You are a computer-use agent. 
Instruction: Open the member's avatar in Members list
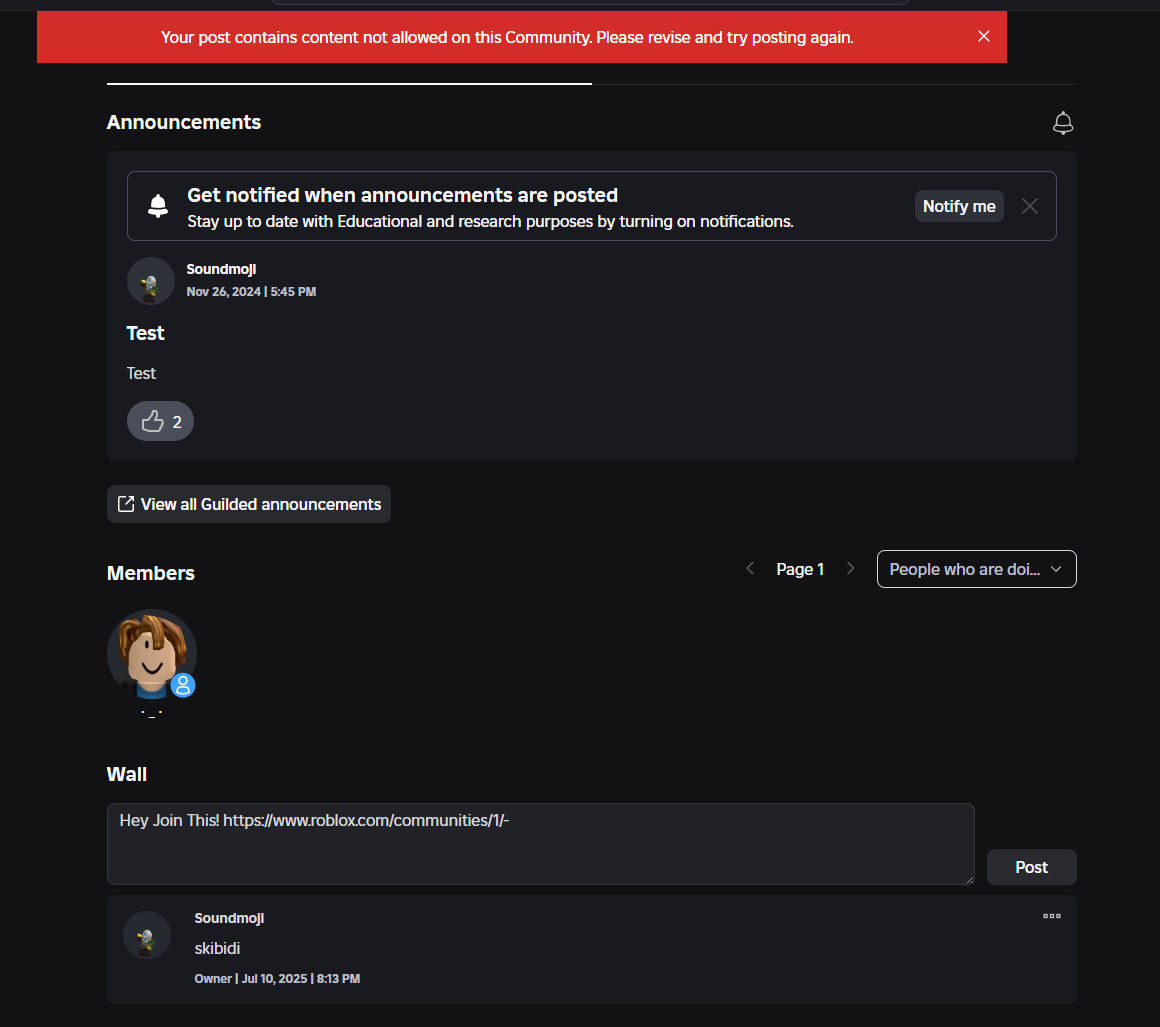151,653
